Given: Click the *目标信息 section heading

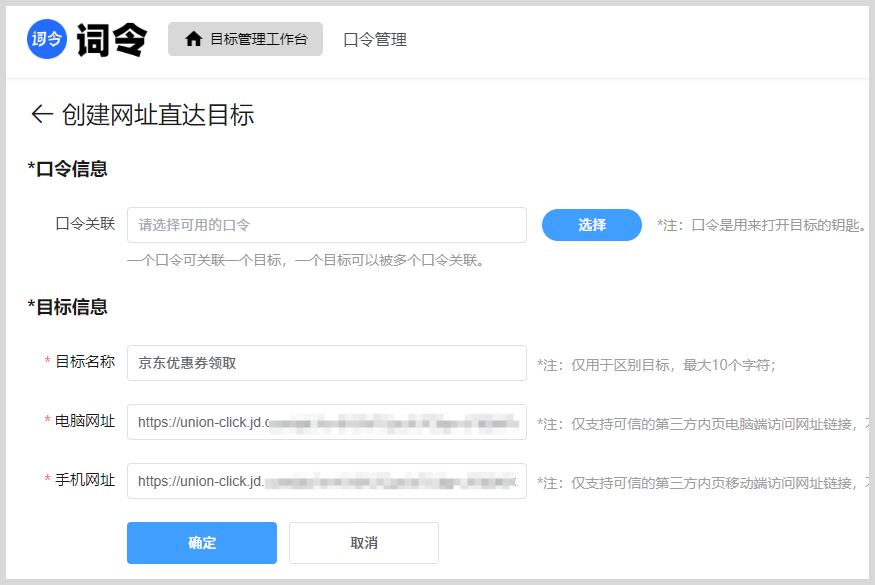Looking at the screenshot, I should pyautogui.click(x=68, y=306).
